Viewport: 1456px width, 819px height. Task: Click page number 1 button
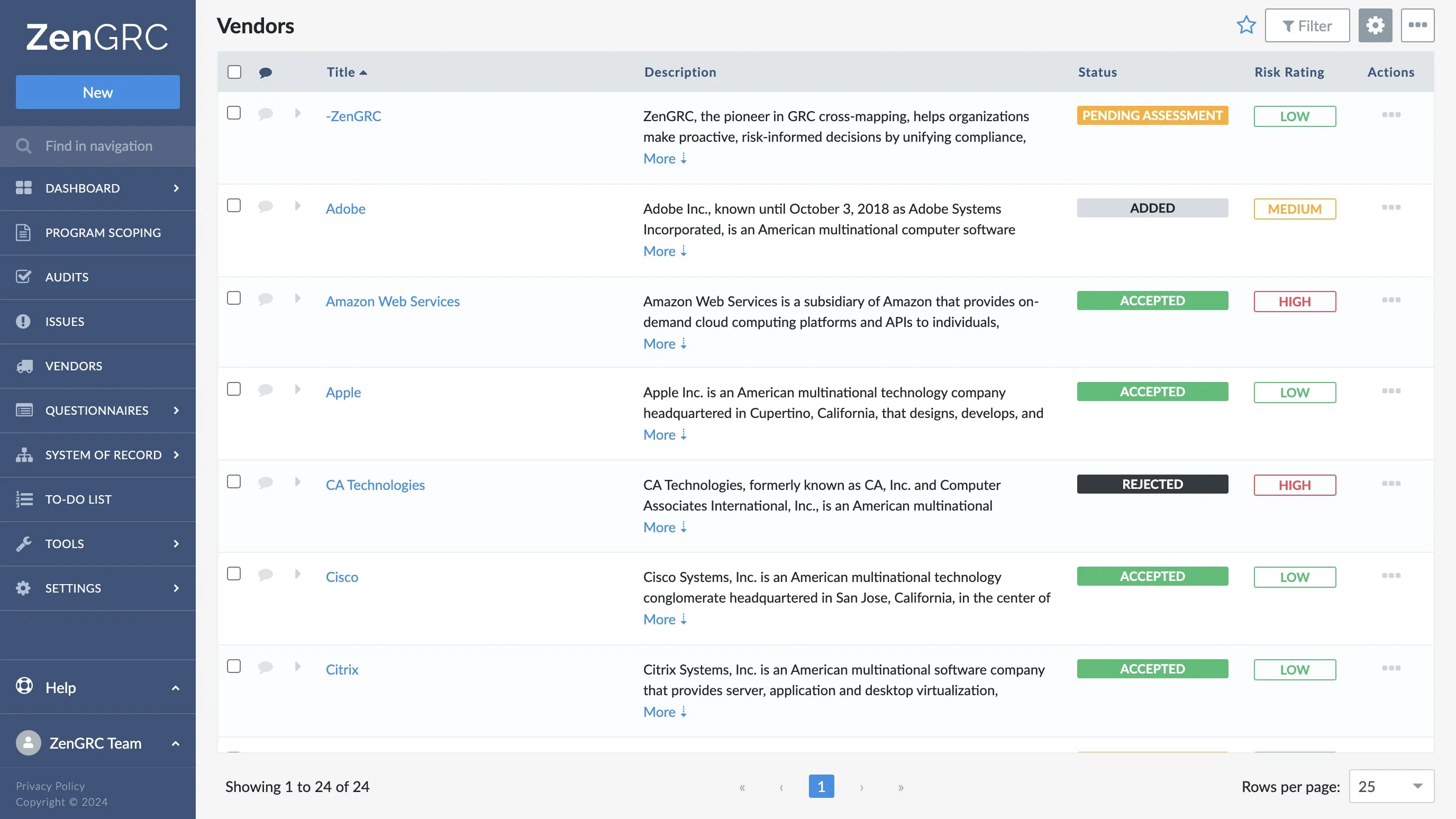pyautogui.click(x=821, y=786)
